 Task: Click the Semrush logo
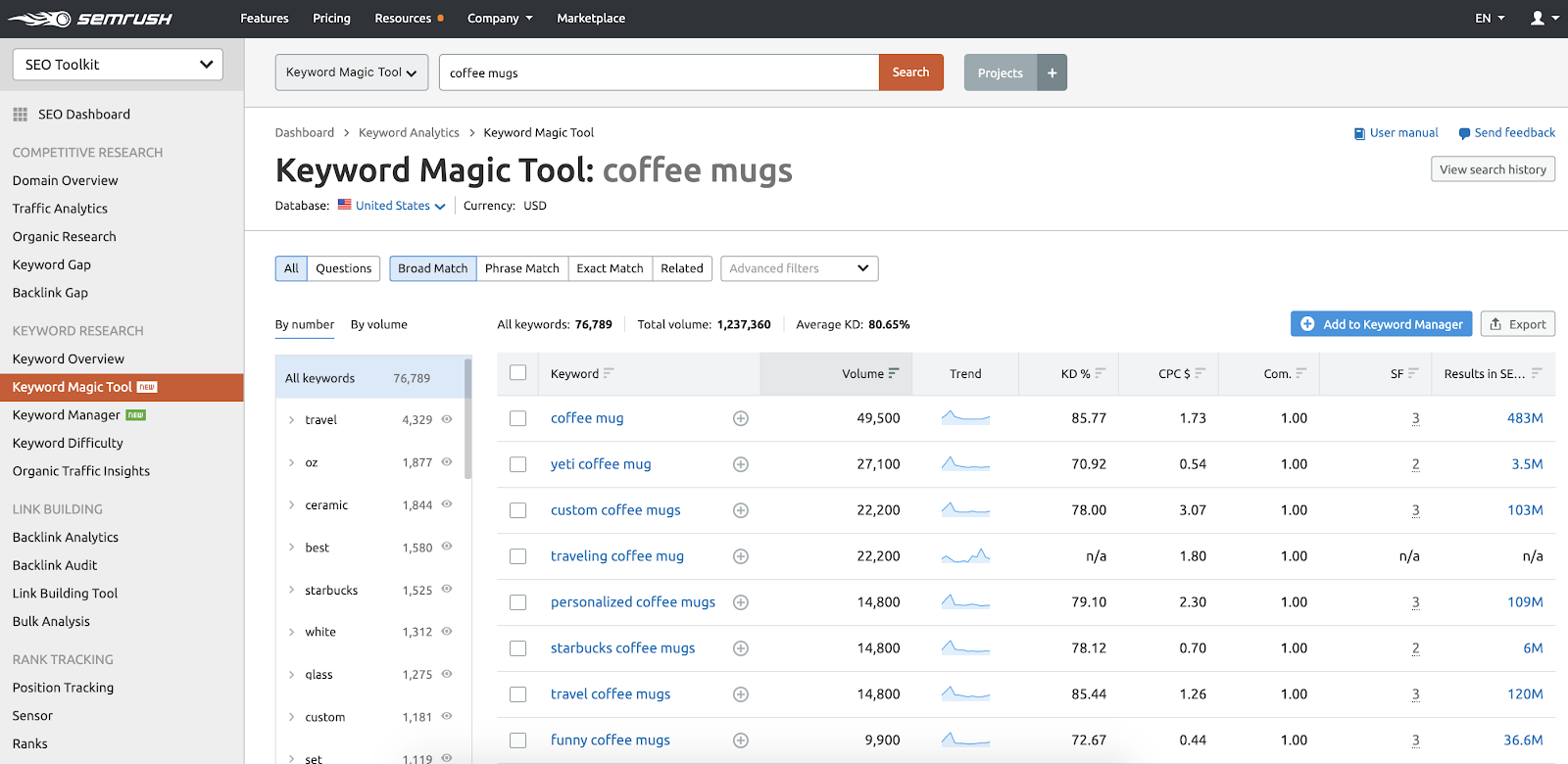[90, 19]
